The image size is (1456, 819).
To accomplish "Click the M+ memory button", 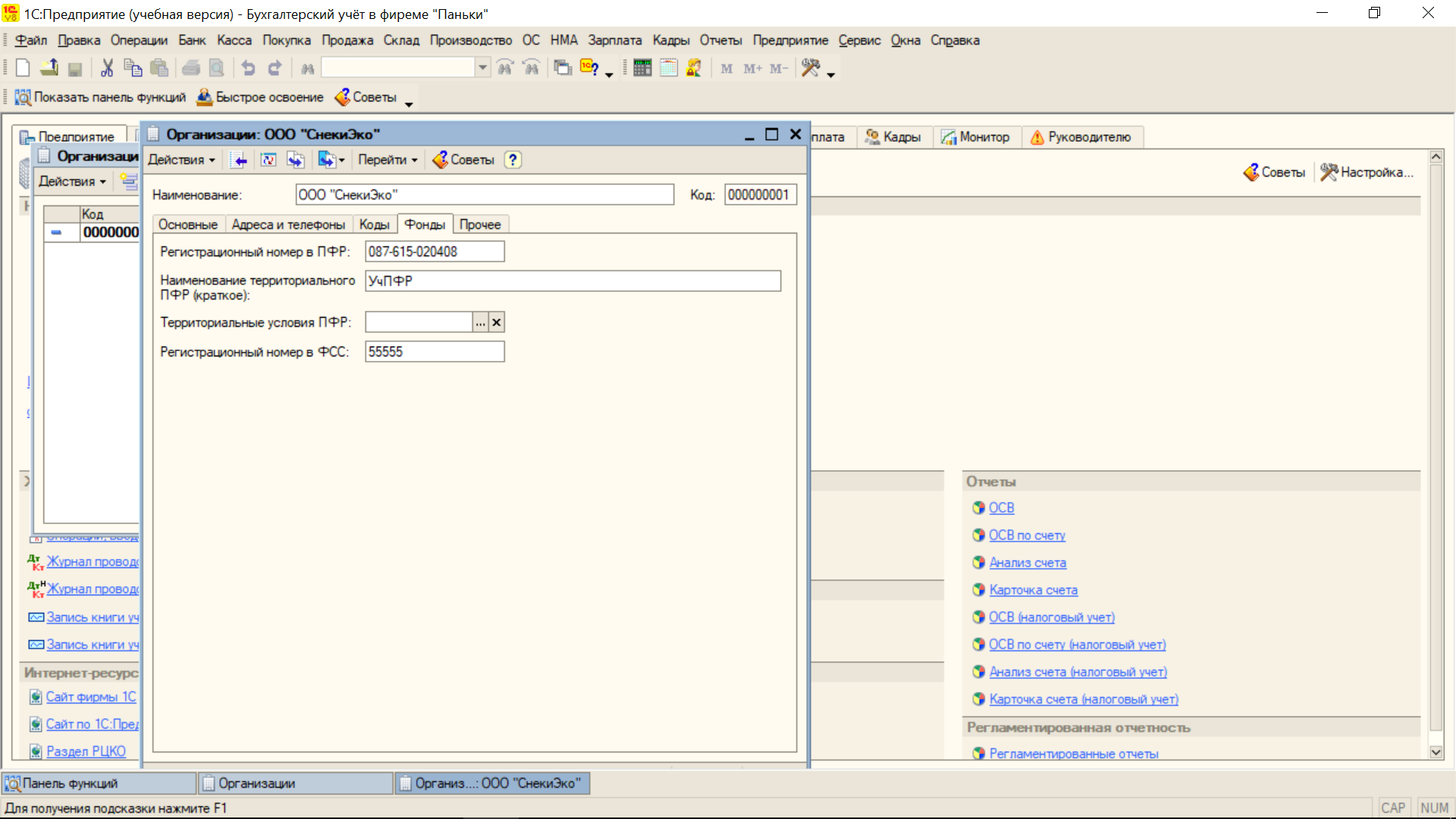I will pyautogui.click(x=752, y=68).
